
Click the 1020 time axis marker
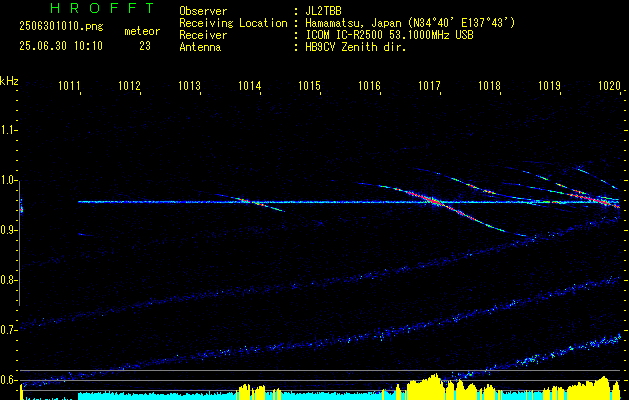coord(610,86)
